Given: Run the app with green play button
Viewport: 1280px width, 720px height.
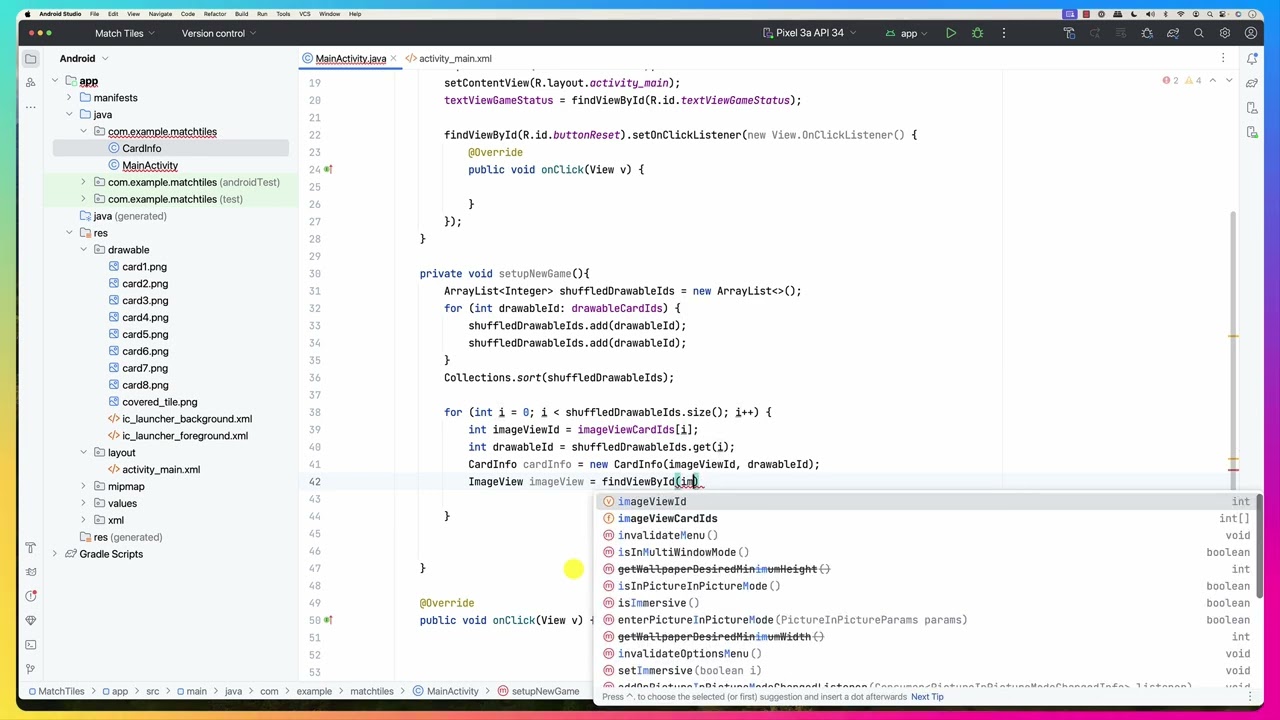Looking at the screenshot, I should click(x=951, y=33).
